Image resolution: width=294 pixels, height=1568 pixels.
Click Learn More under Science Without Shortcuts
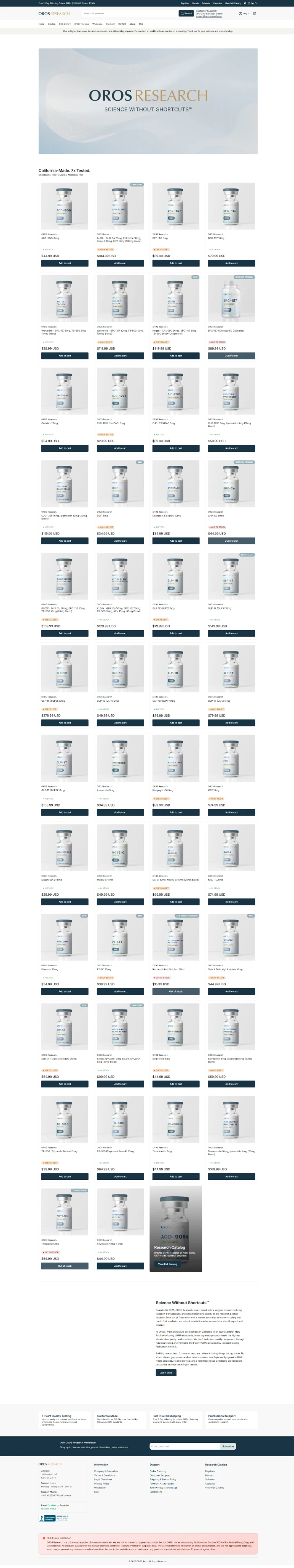(166, 1373)
